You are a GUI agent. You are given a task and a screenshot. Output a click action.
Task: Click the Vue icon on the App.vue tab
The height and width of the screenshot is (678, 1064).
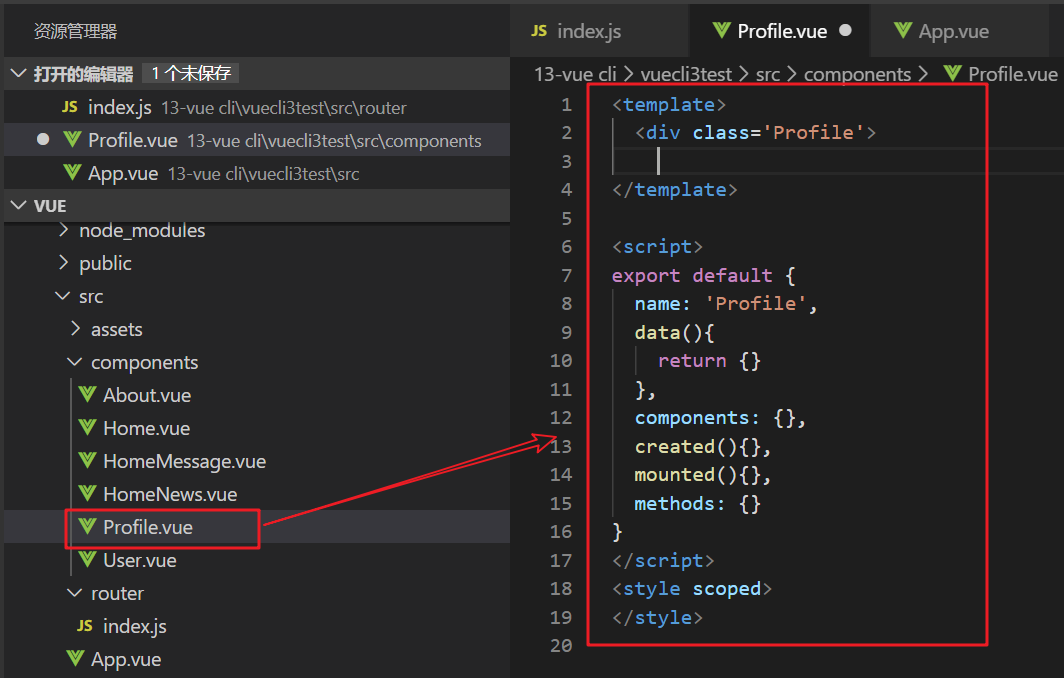pyautogui.click(x=905, y=31)
